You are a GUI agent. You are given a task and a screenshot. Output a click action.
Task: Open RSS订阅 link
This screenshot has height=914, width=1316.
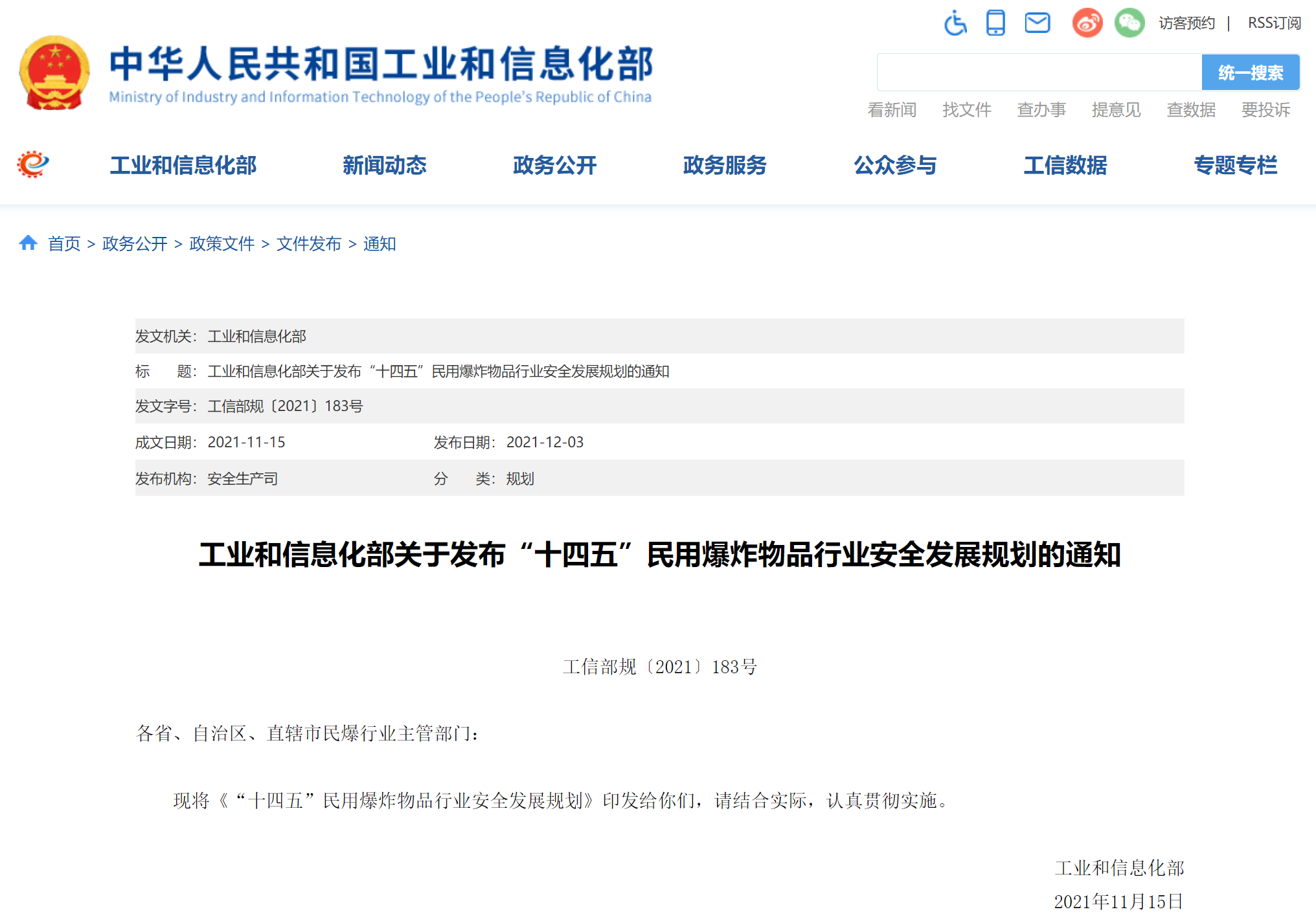pos(1274,23)
